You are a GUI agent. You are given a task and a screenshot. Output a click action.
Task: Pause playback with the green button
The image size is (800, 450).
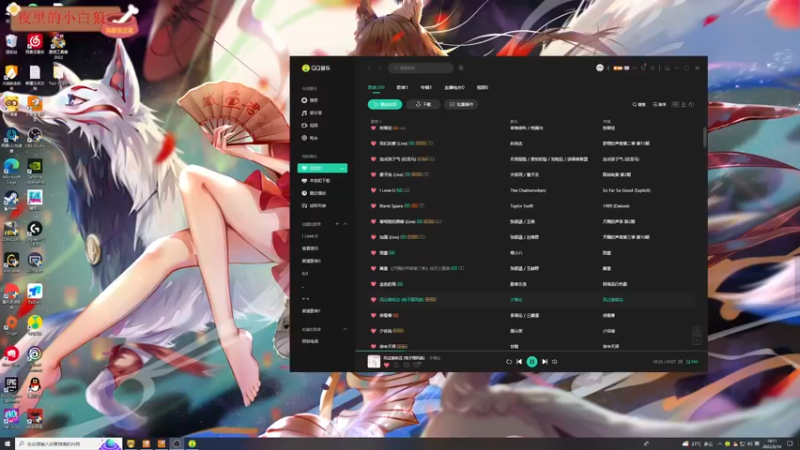(532, 362)
